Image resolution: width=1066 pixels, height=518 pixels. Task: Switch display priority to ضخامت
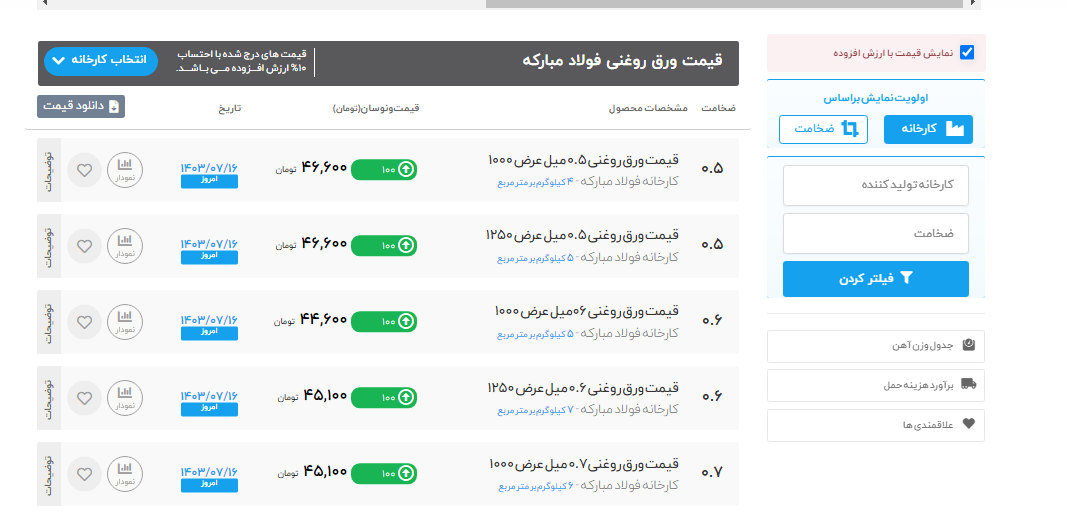pyautogui.click(x=823, y=129)
